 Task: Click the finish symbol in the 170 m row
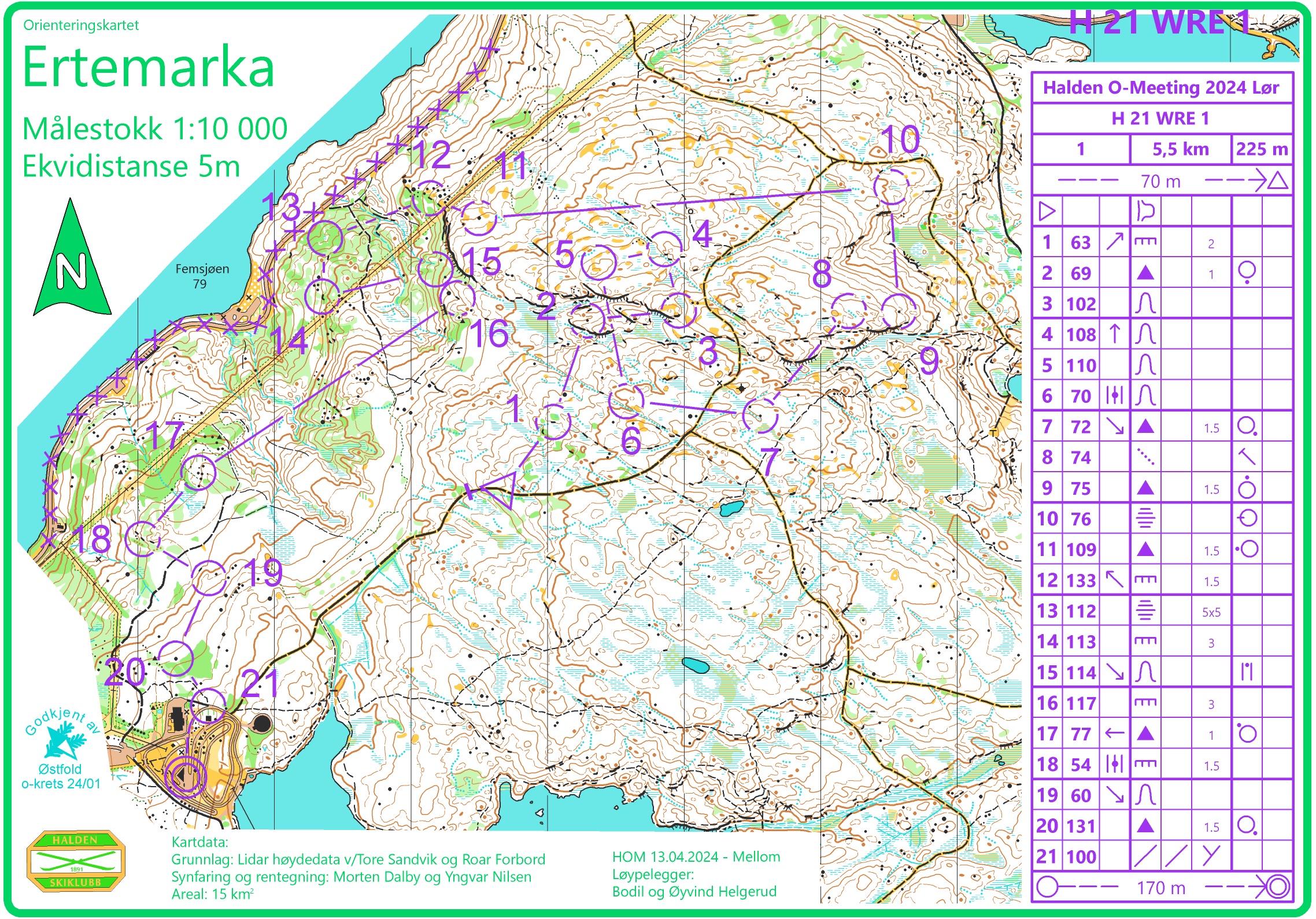coord(1278,887)
